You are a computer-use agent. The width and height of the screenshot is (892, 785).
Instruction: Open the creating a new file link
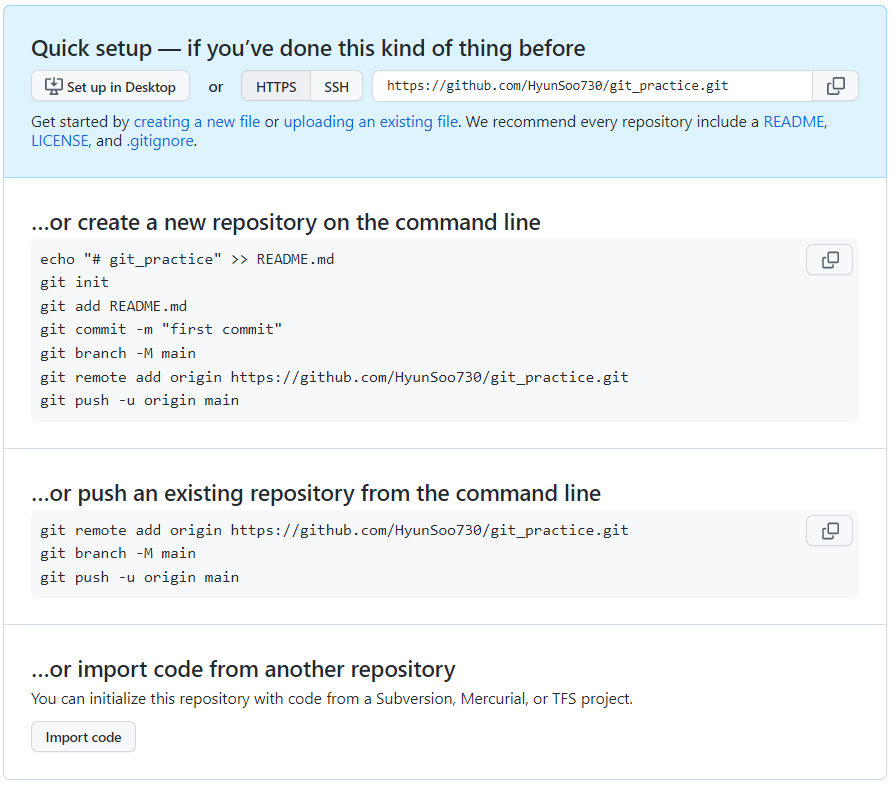click(197, 122)
